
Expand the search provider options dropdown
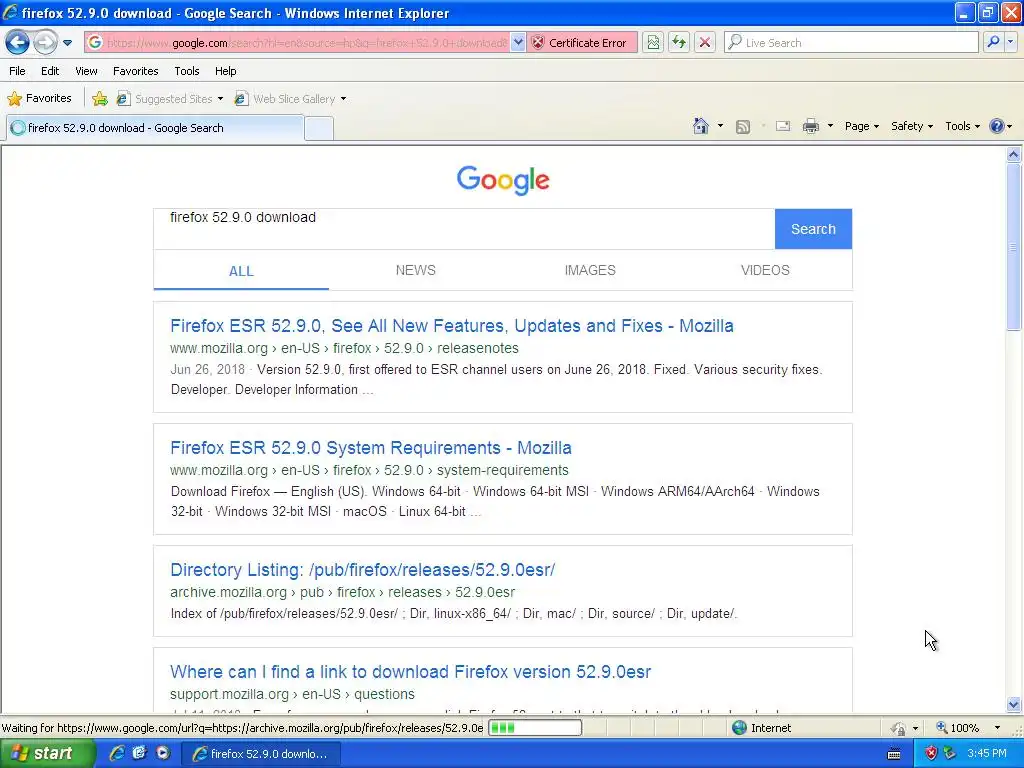click(x=1010, y=42)
